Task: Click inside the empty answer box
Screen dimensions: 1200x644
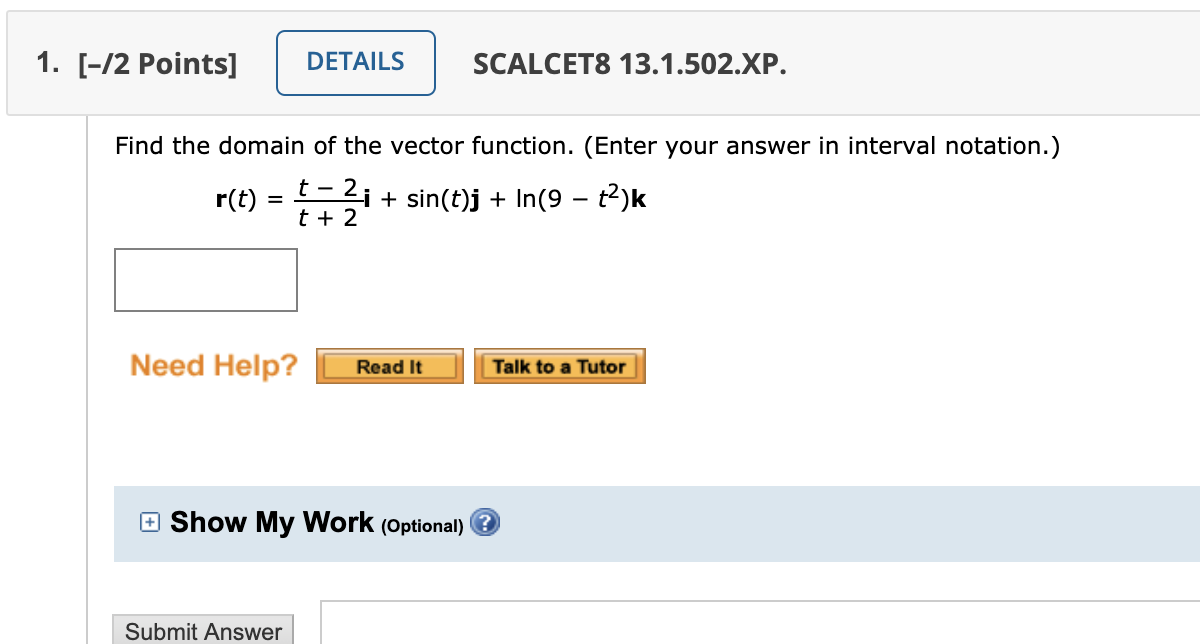Action: pyautogui.click(x=206, y=280)
